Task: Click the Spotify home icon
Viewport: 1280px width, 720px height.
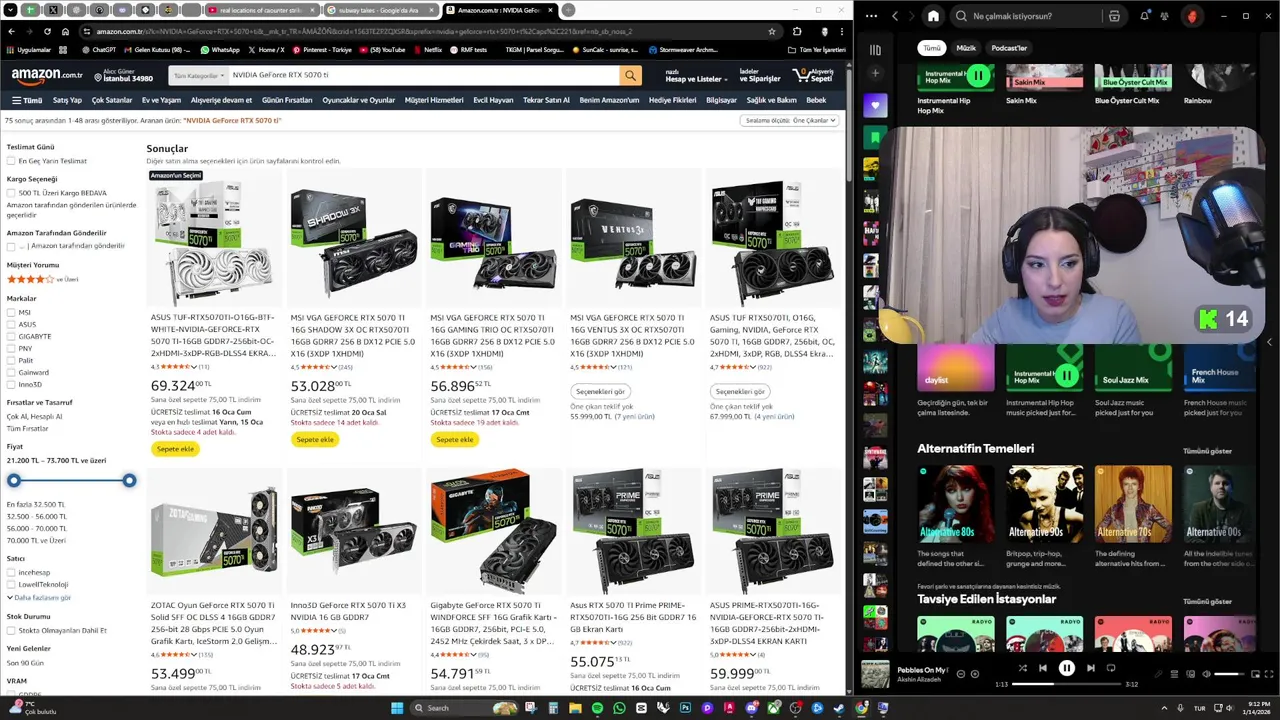Action: point(933,16)
